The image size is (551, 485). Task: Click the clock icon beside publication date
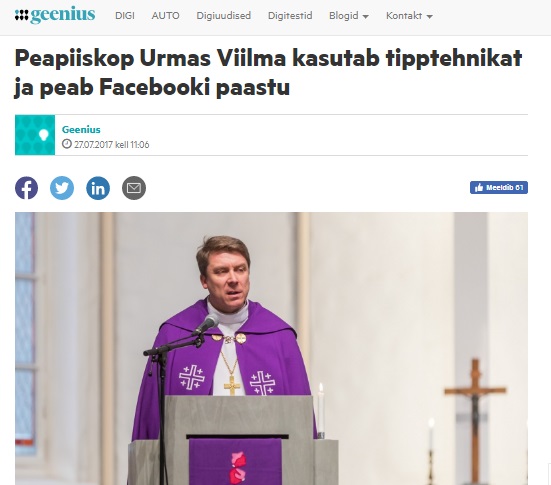(67, 144)
